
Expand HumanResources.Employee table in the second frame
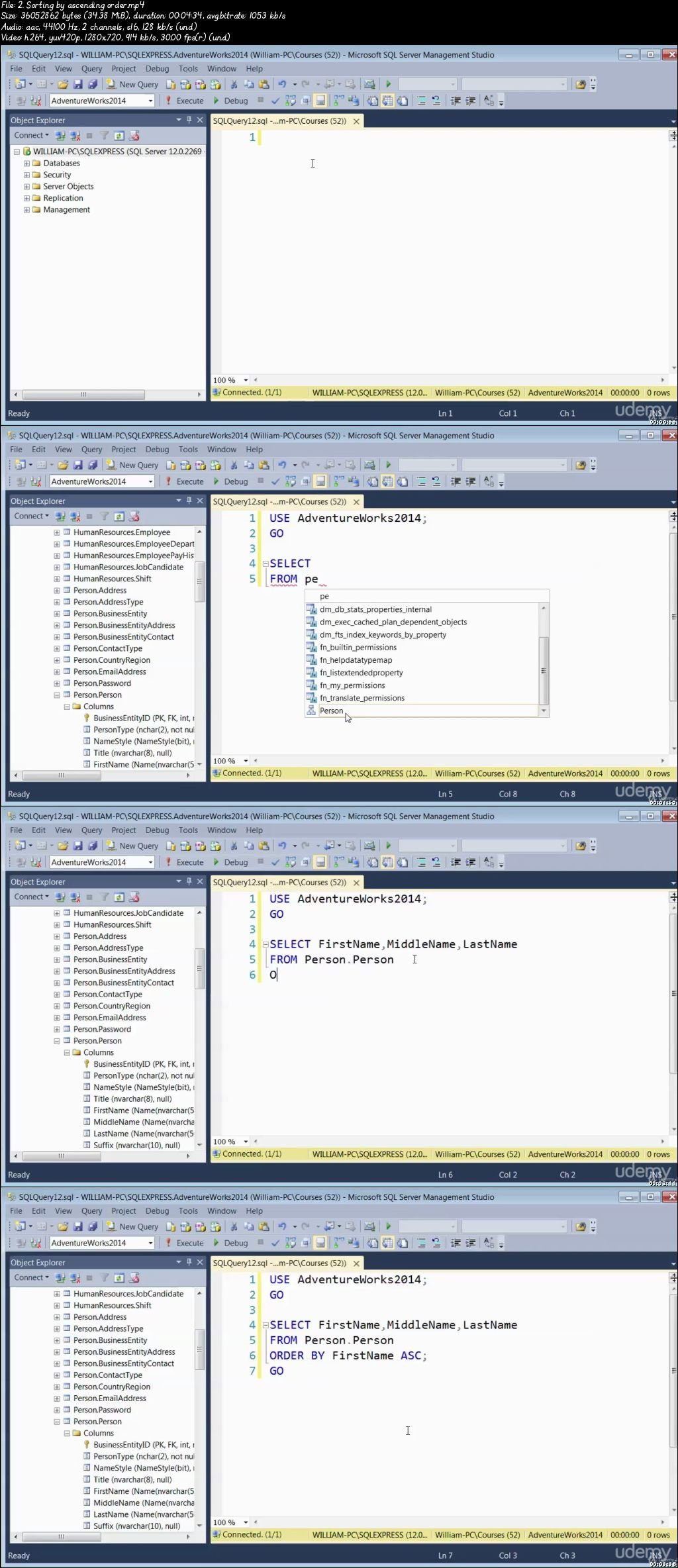(x=57, y=532)
